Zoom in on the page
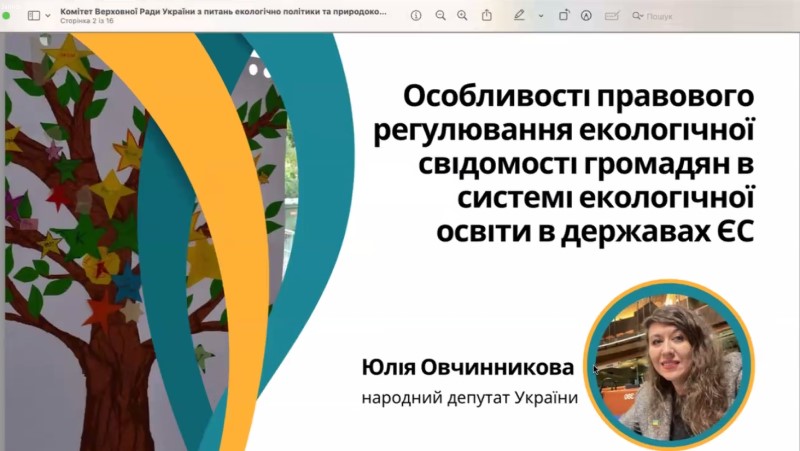The height and width of the screenshot is (451, 800). [x=462, y=15]
